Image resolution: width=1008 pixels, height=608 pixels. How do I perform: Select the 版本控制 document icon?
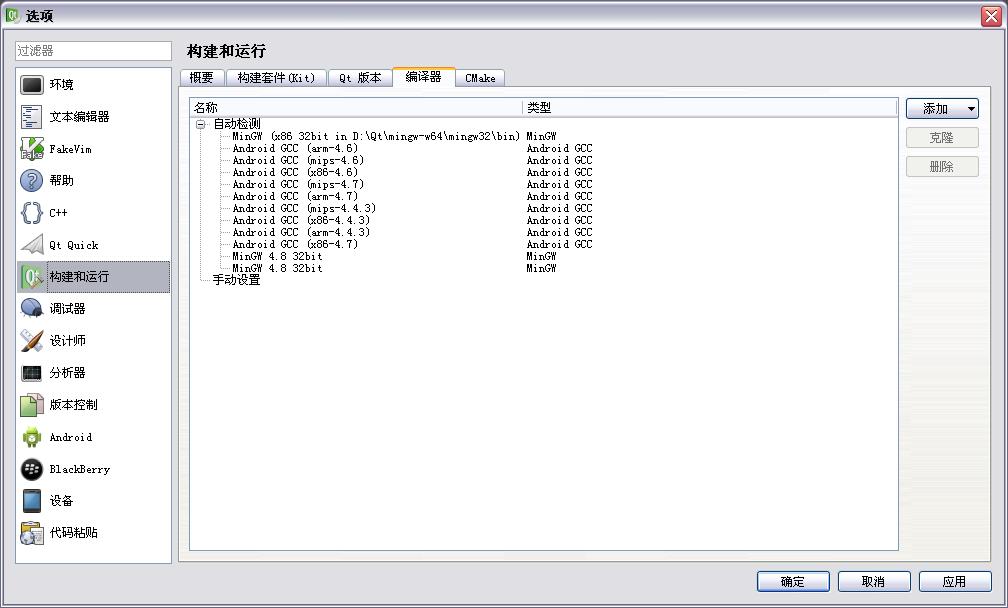tap(32, 405)
